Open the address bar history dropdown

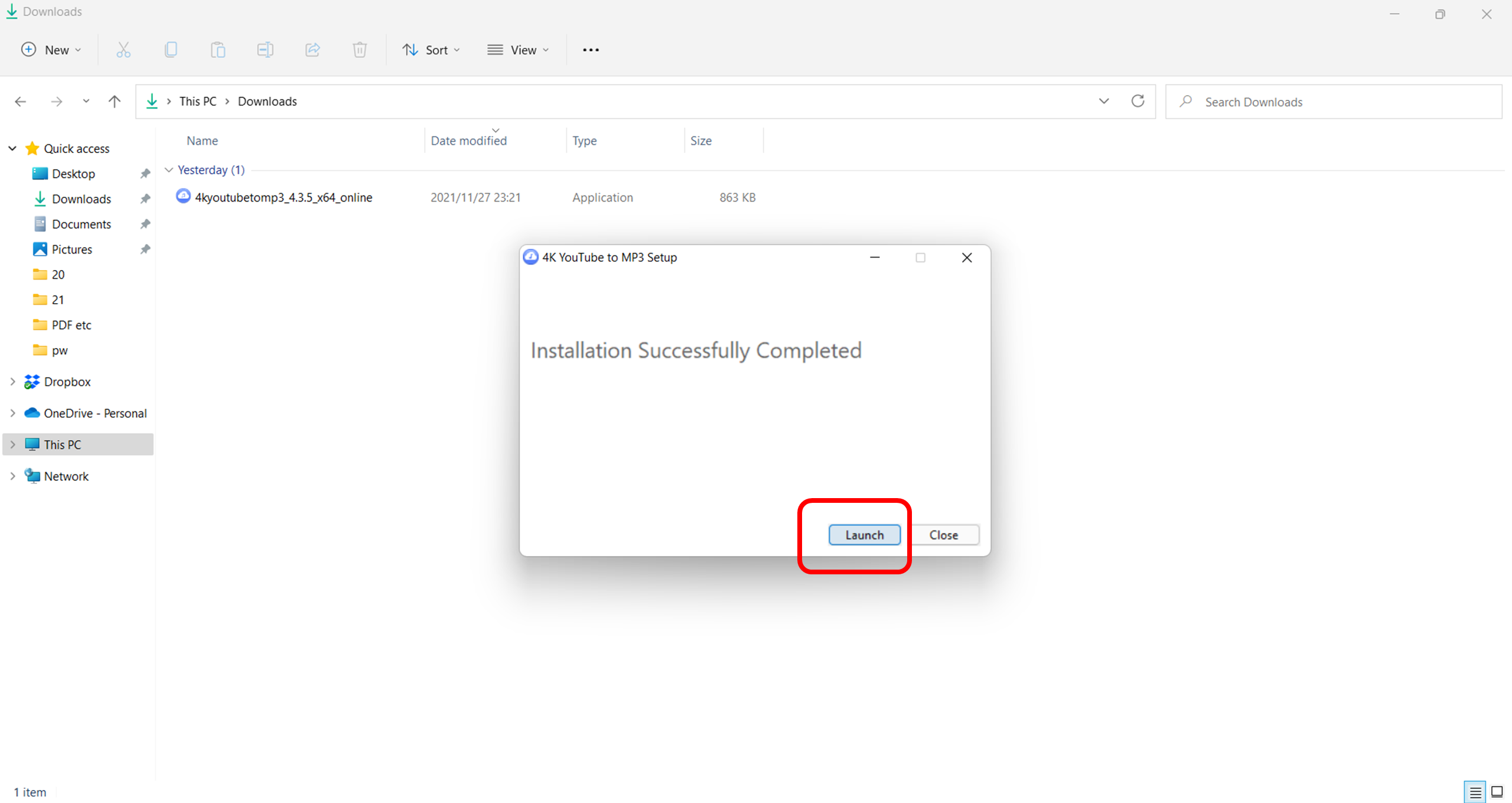pos(1104,101)
